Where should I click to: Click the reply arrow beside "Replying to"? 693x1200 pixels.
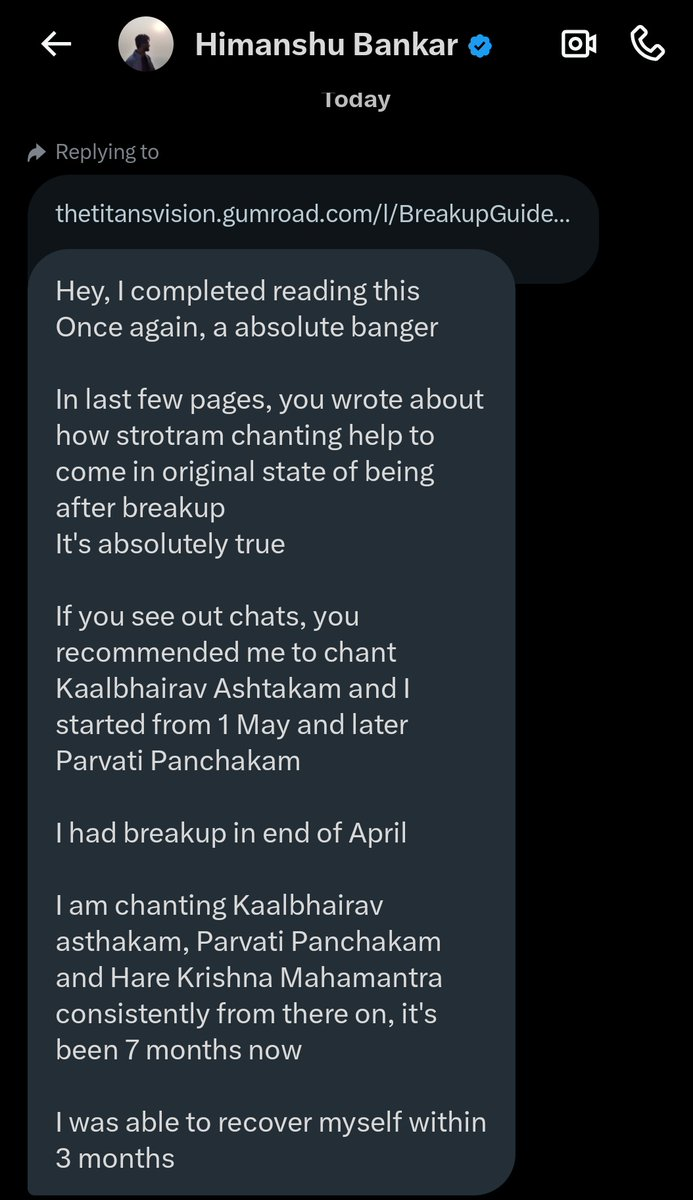pyautogui.click(x=38, y=152)
